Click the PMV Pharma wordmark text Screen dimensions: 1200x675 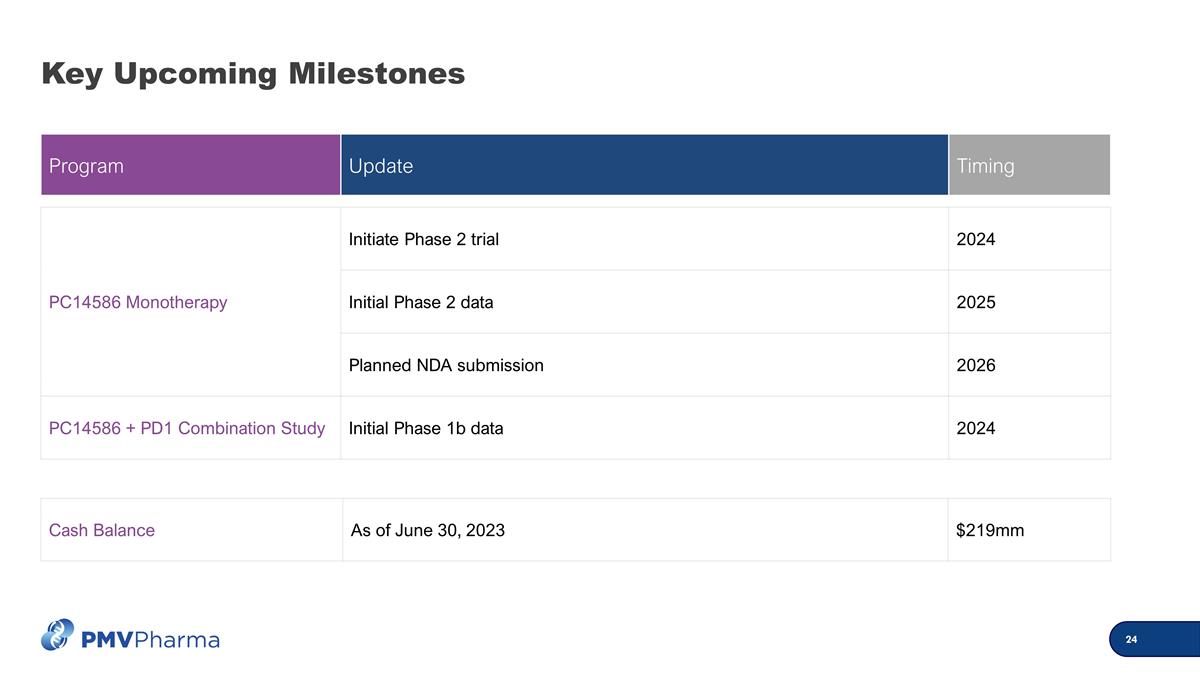[149, 639]
